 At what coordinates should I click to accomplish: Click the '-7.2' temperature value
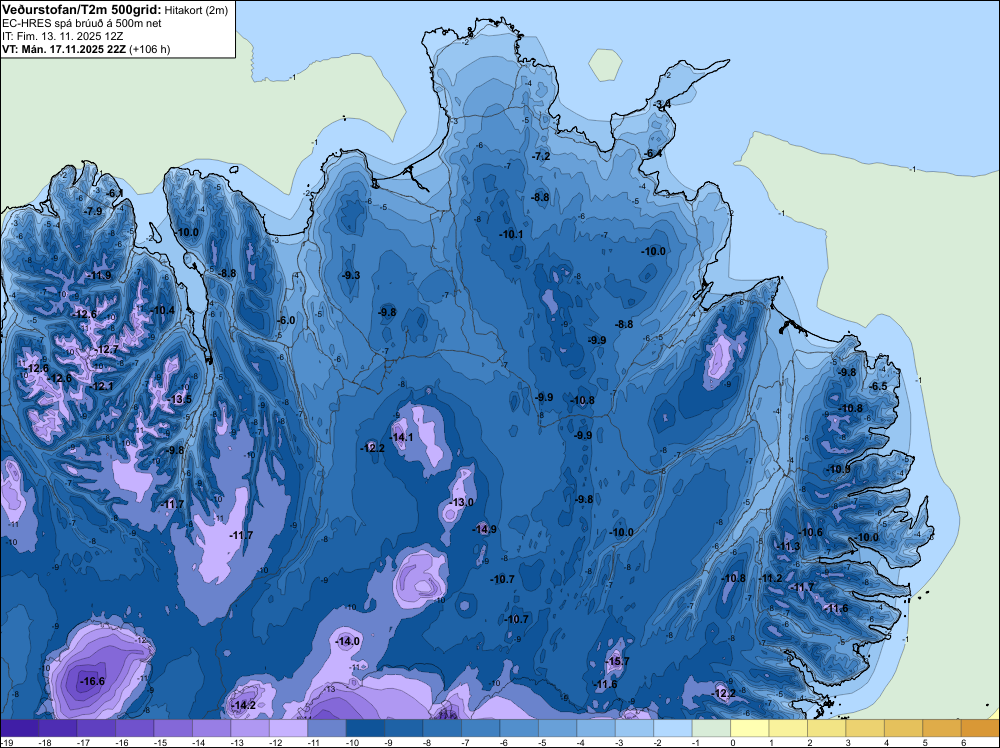pyautogui.click(x=541, y=156)
